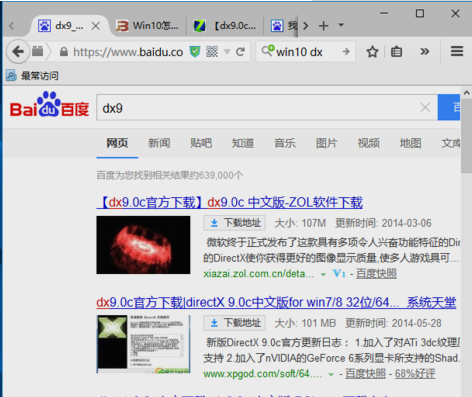Open the ZOL软件下载 dx9.0c result link
472x397 pixels.
230,202
